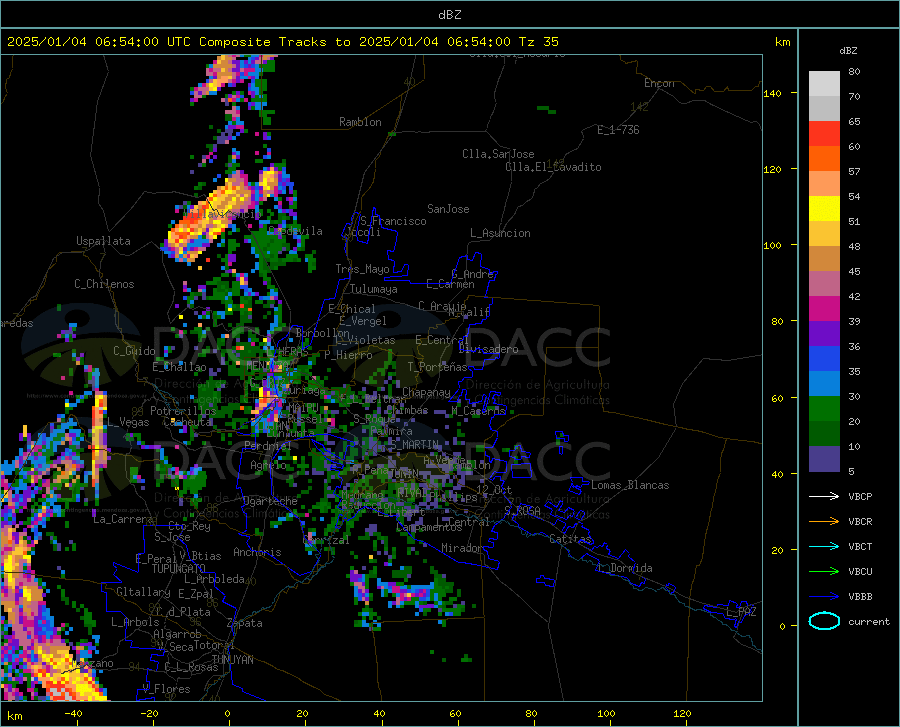Click the Tres_Mayo label

[362, 269]
